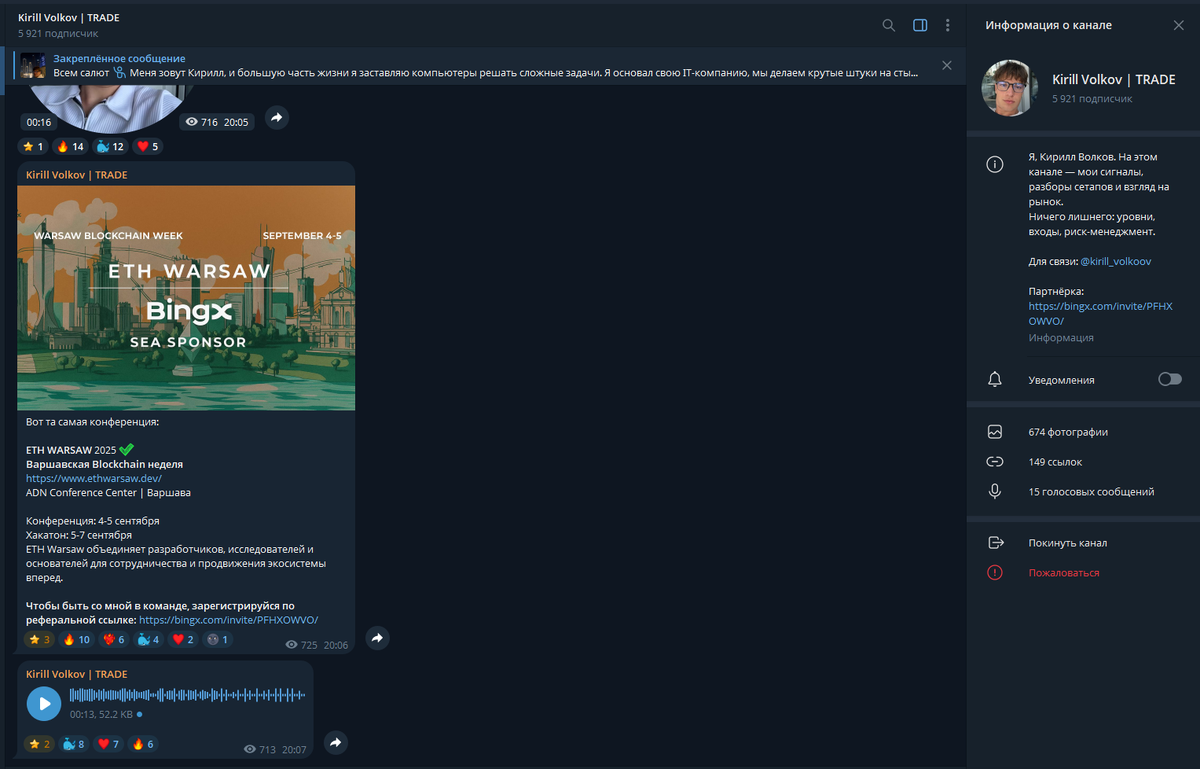Add heart reaction with 7 on voice message
The image size is (1200, 769).
coord(108,744)
